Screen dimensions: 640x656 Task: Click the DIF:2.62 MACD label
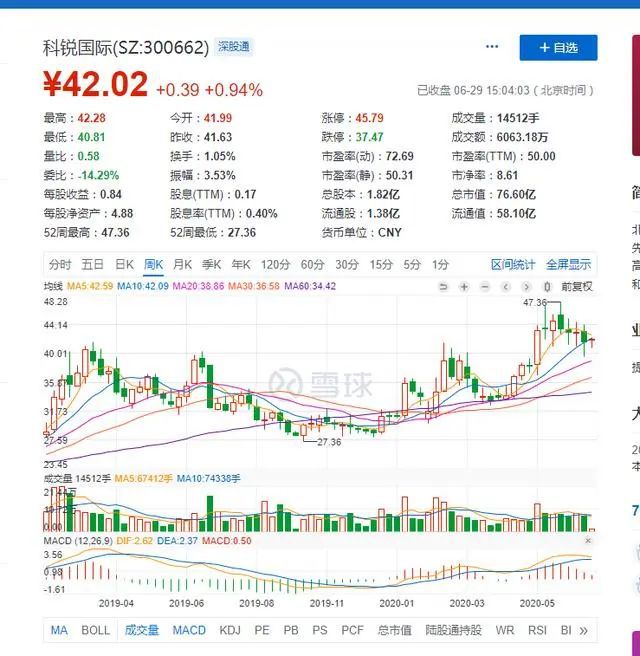(x=134, y=541)
